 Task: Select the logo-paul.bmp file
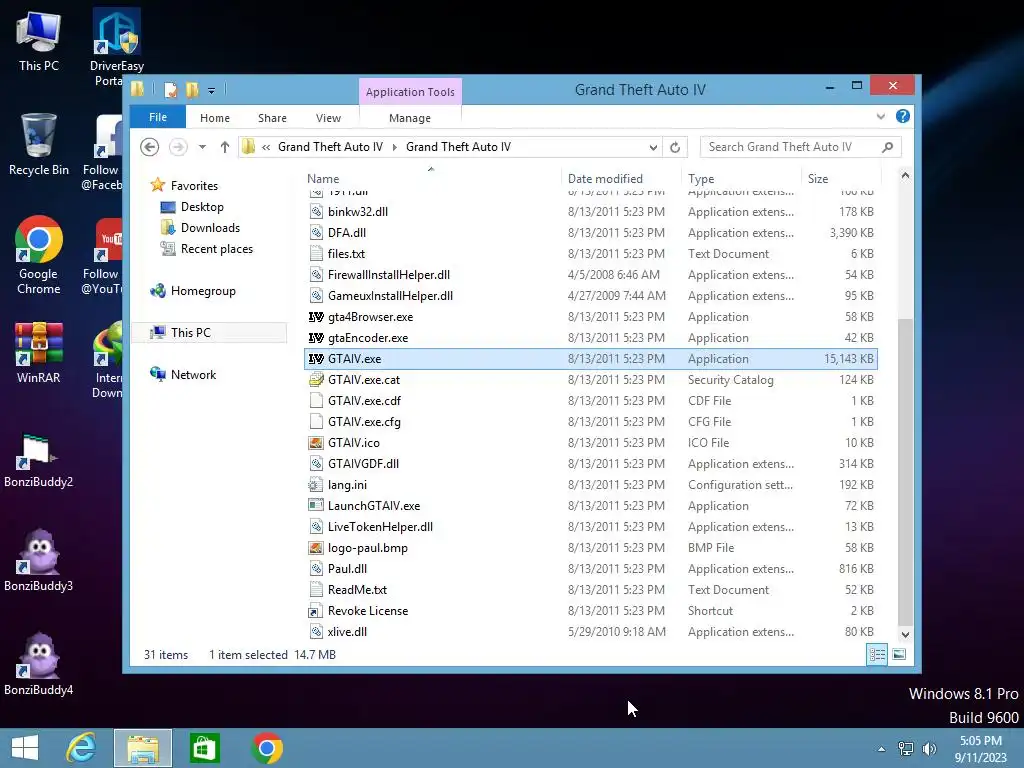[590, 548]
